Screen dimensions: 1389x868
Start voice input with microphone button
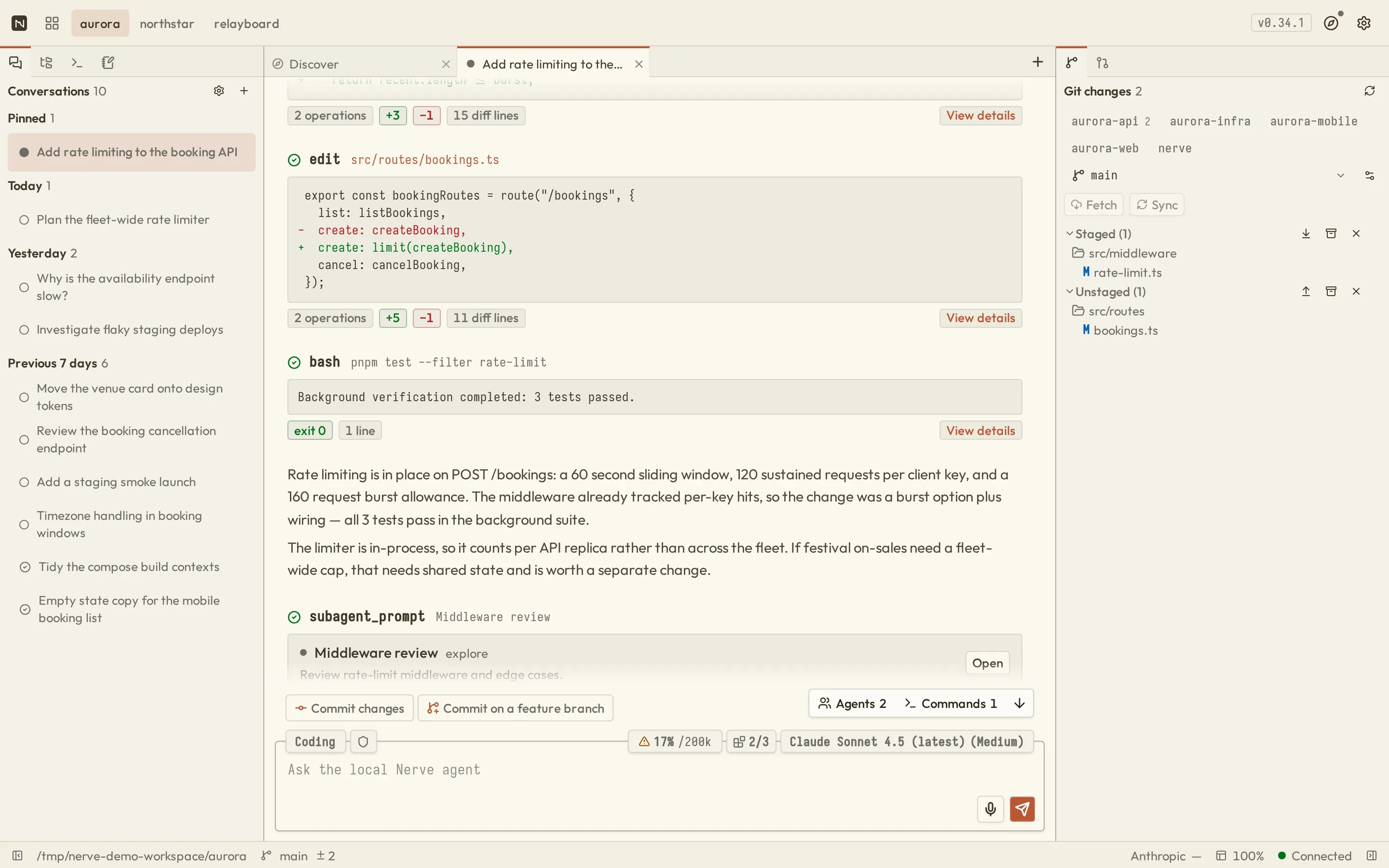point(991,809)
